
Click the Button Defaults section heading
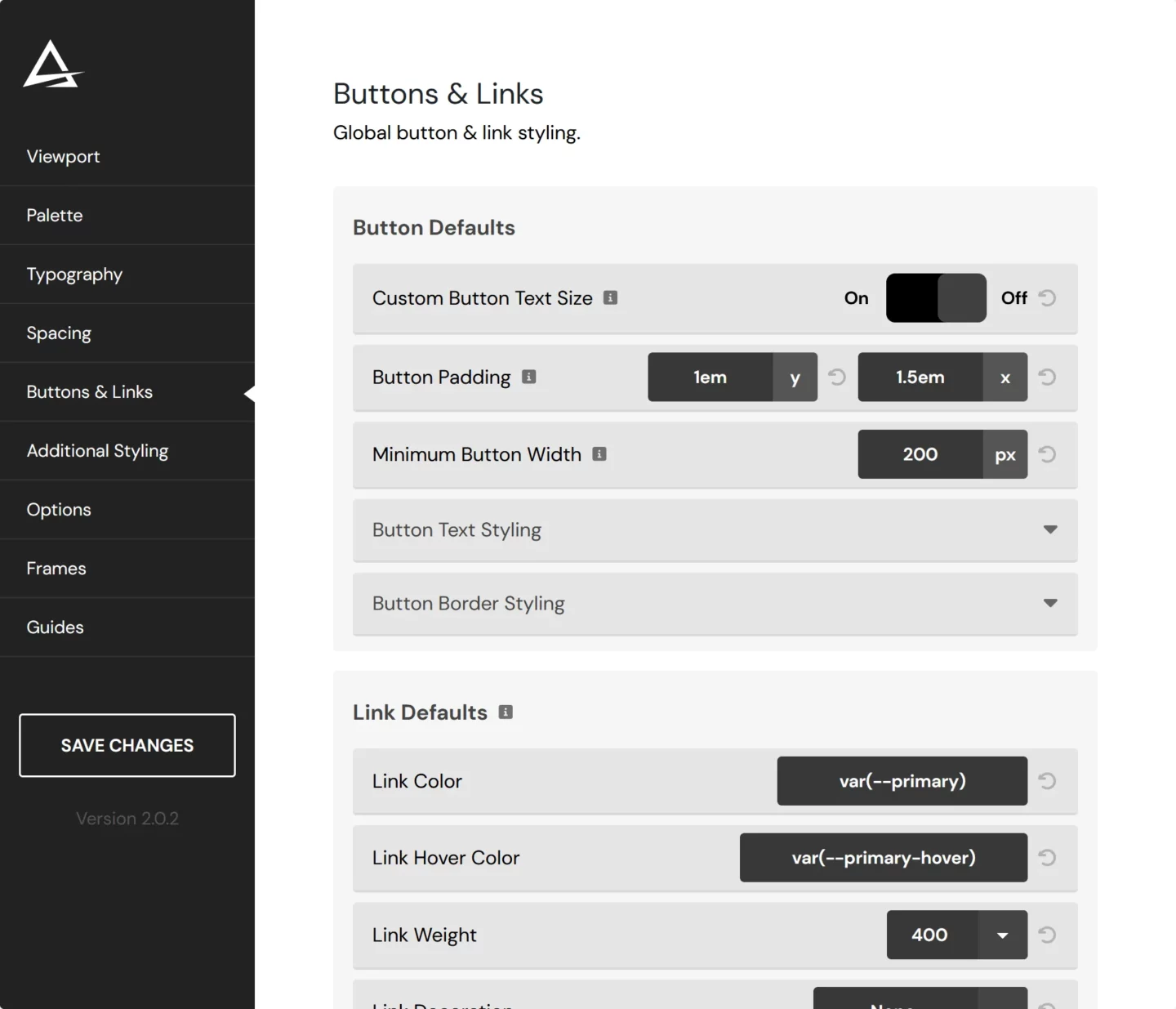point(434,227)
